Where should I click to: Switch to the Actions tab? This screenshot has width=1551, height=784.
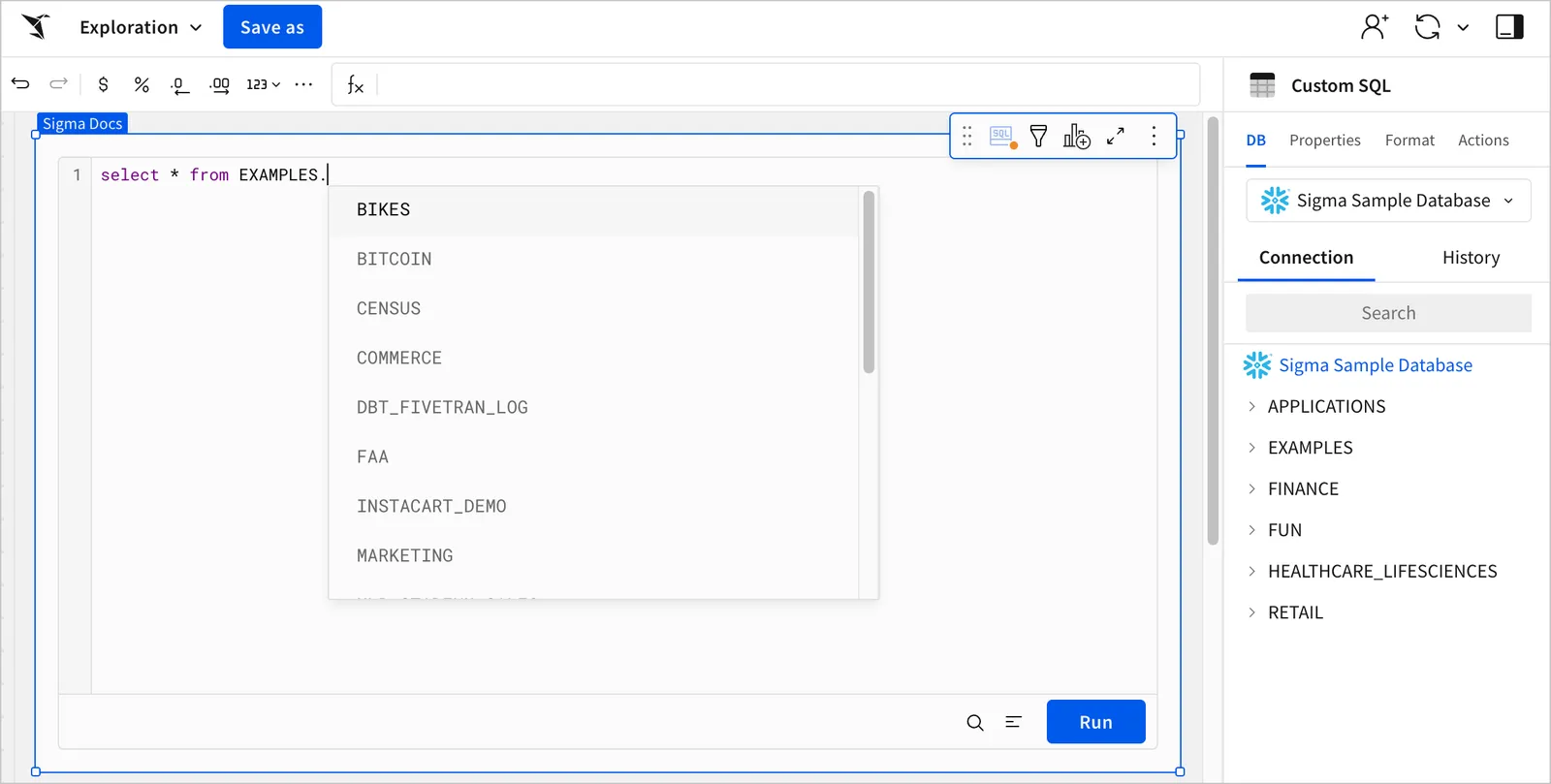(1483, 141)
